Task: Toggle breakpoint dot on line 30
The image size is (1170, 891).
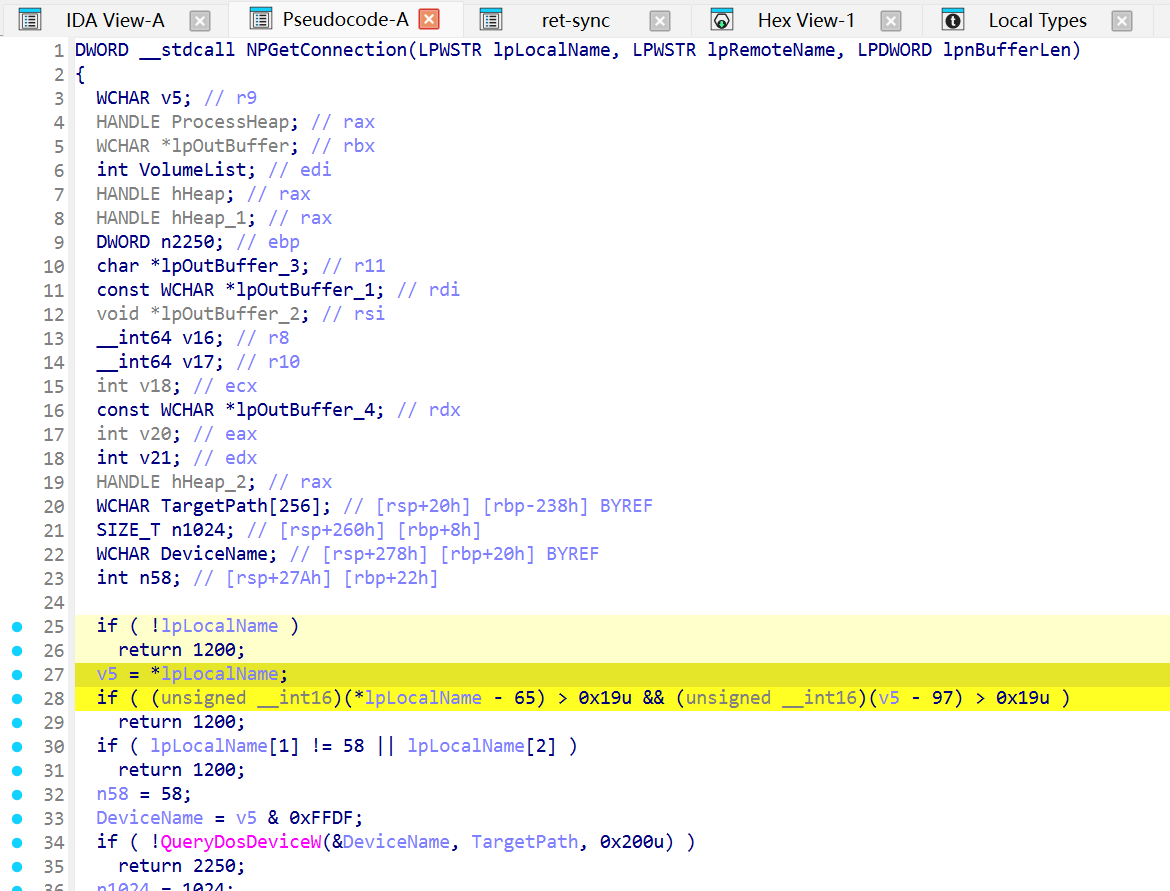Action: click(17, 747)
